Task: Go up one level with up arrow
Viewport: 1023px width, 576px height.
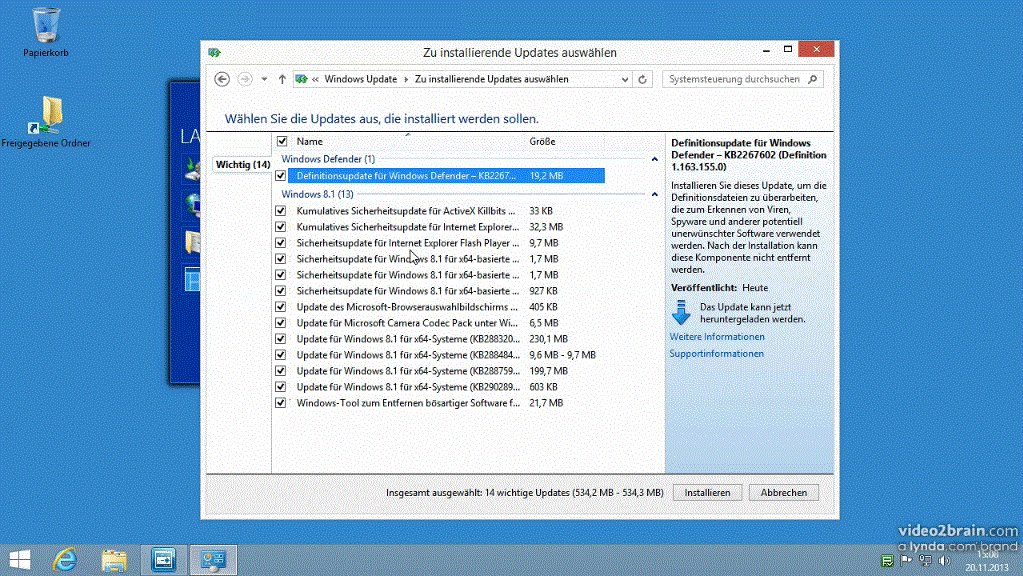Action: (x=282, y=79)
